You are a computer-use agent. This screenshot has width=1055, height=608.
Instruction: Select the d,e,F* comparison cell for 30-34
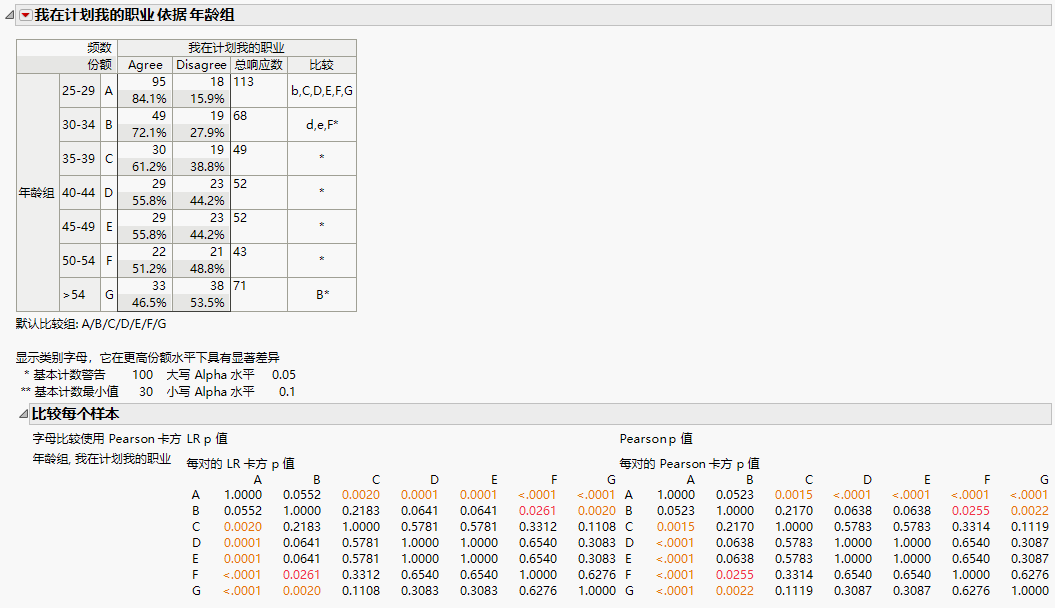[x=321, y=124]
